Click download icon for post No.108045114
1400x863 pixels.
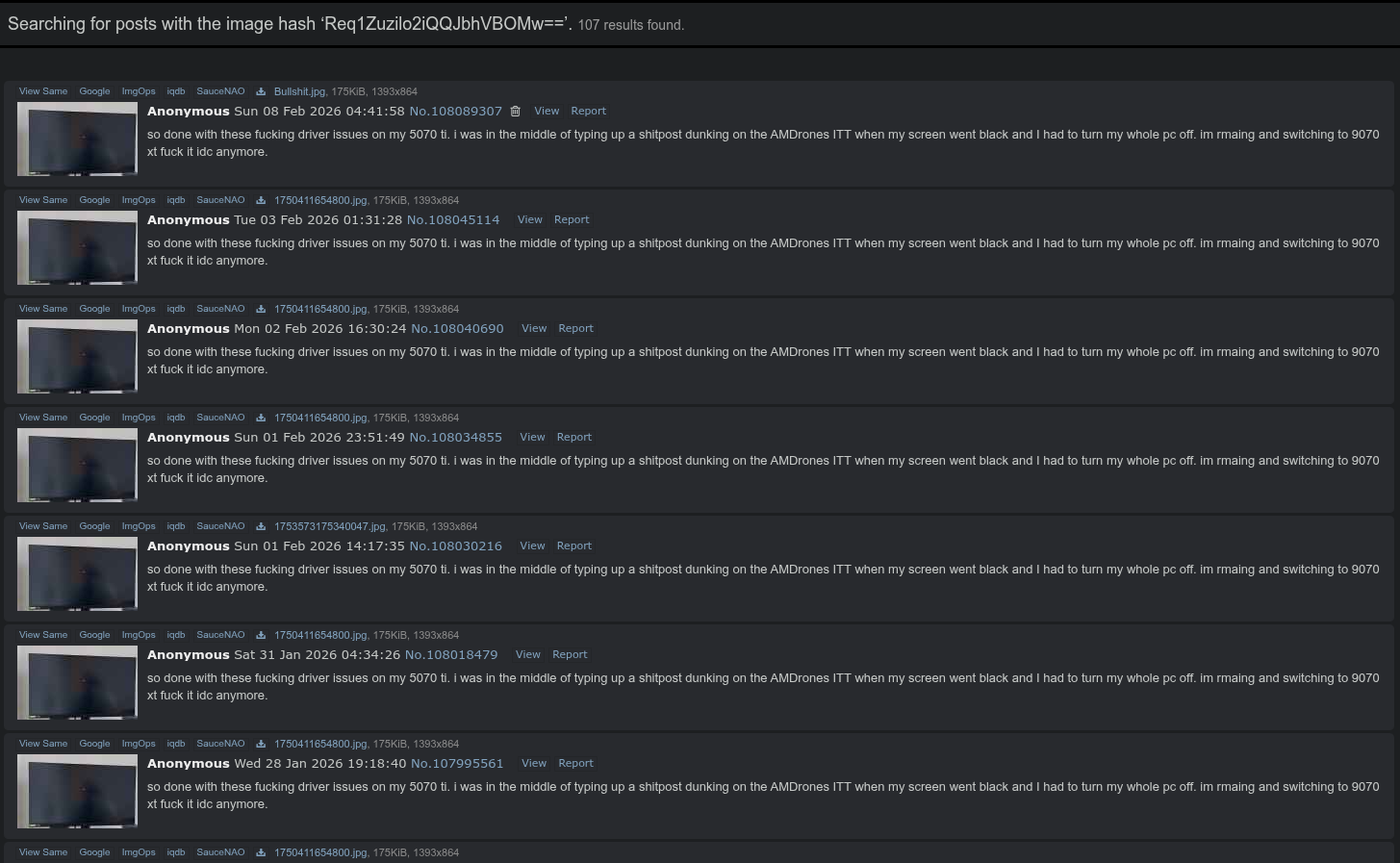tap(261, 200)
